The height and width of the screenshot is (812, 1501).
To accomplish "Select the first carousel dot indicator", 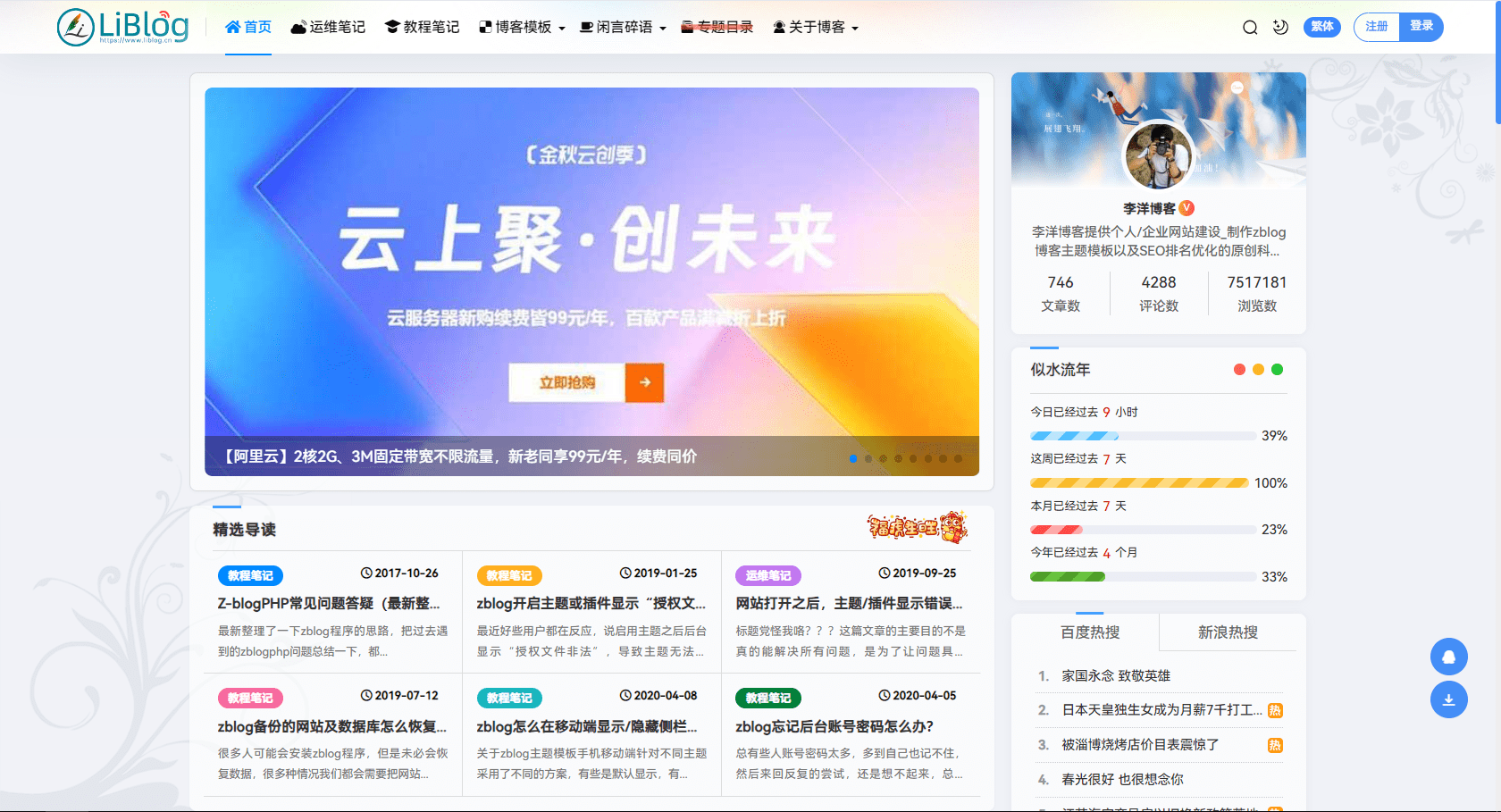I will (853, 458).
